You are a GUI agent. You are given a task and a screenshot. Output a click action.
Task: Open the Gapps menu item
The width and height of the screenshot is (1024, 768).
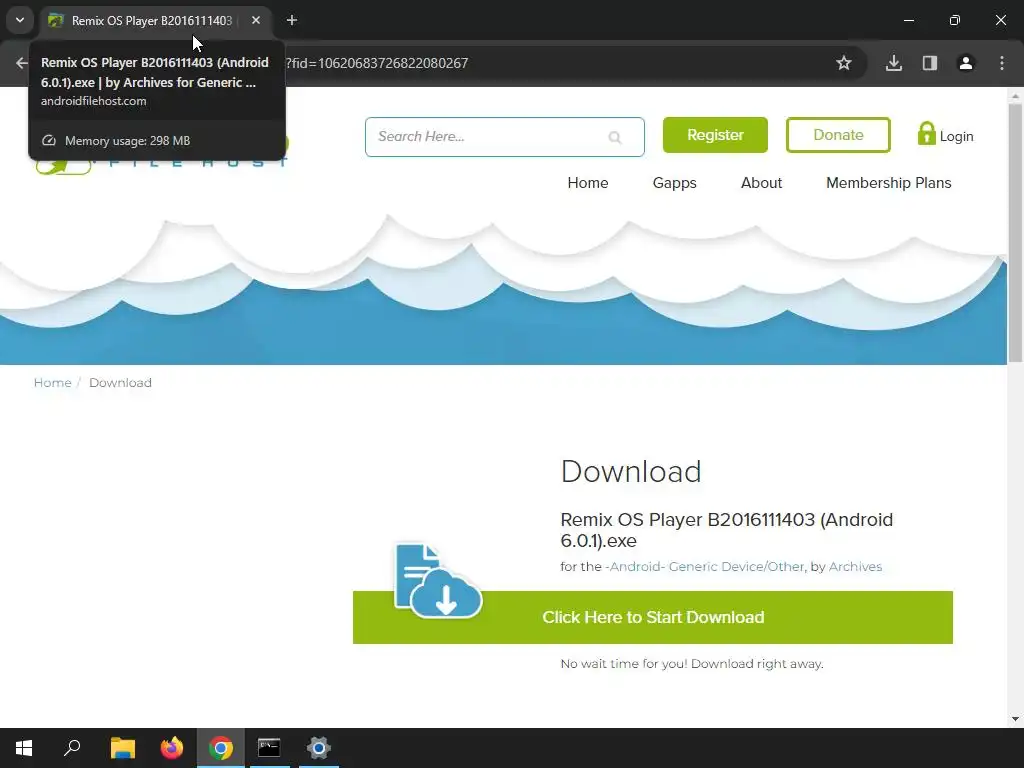(675, 183)
